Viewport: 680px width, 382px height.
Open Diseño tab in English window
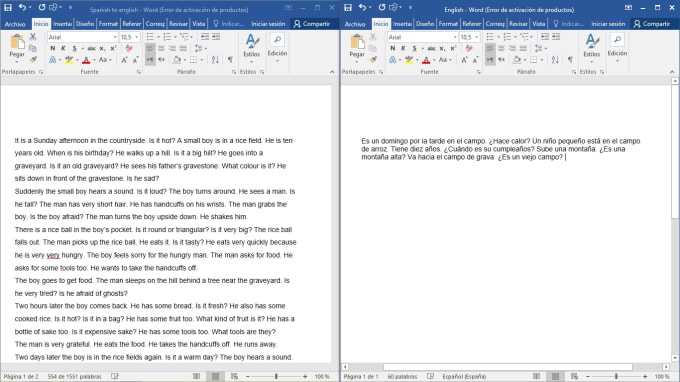tap(425, 24)
